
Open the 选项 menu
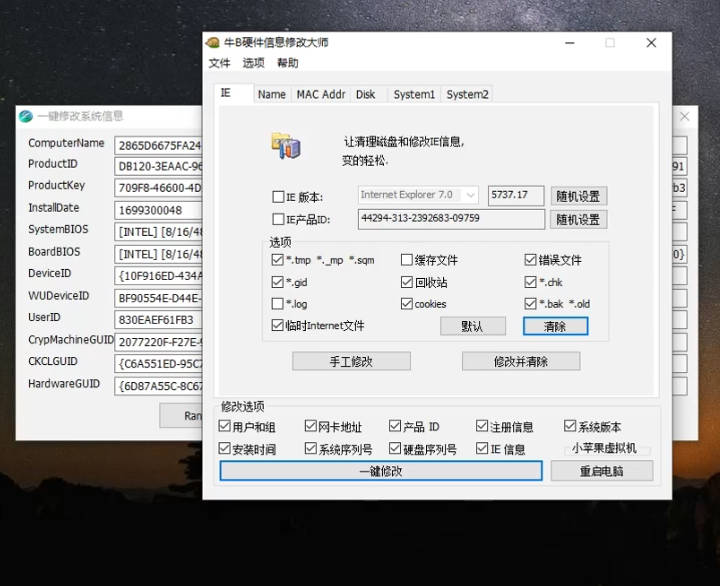(x=253, y=63)
